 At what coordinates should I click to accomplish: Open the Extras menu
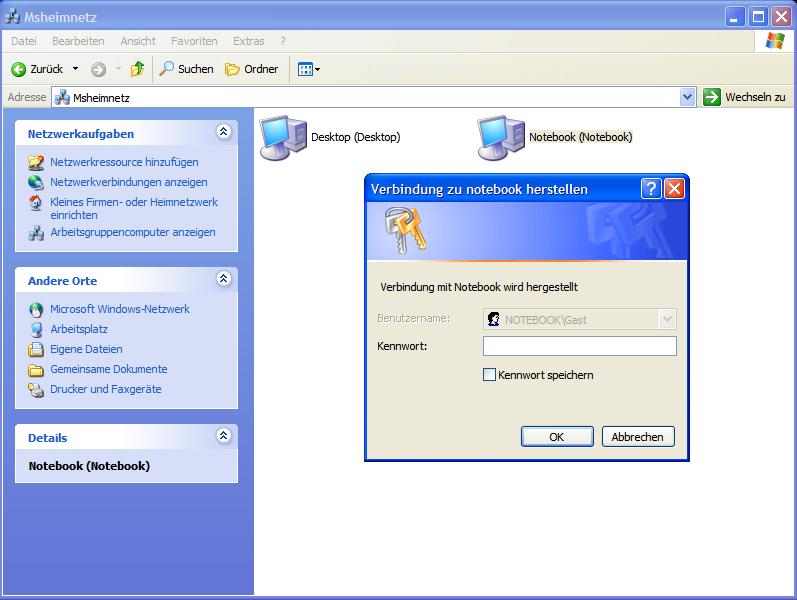(249, 41)
